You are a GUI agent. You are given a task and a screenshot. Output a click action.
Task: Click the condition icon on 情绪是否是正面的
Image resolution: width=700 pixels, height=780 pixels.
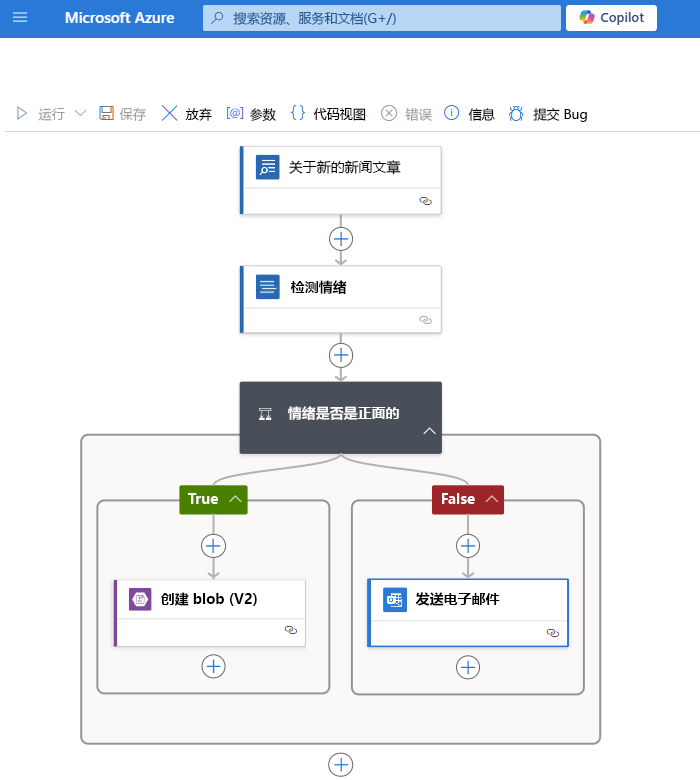tap(265, 414)
